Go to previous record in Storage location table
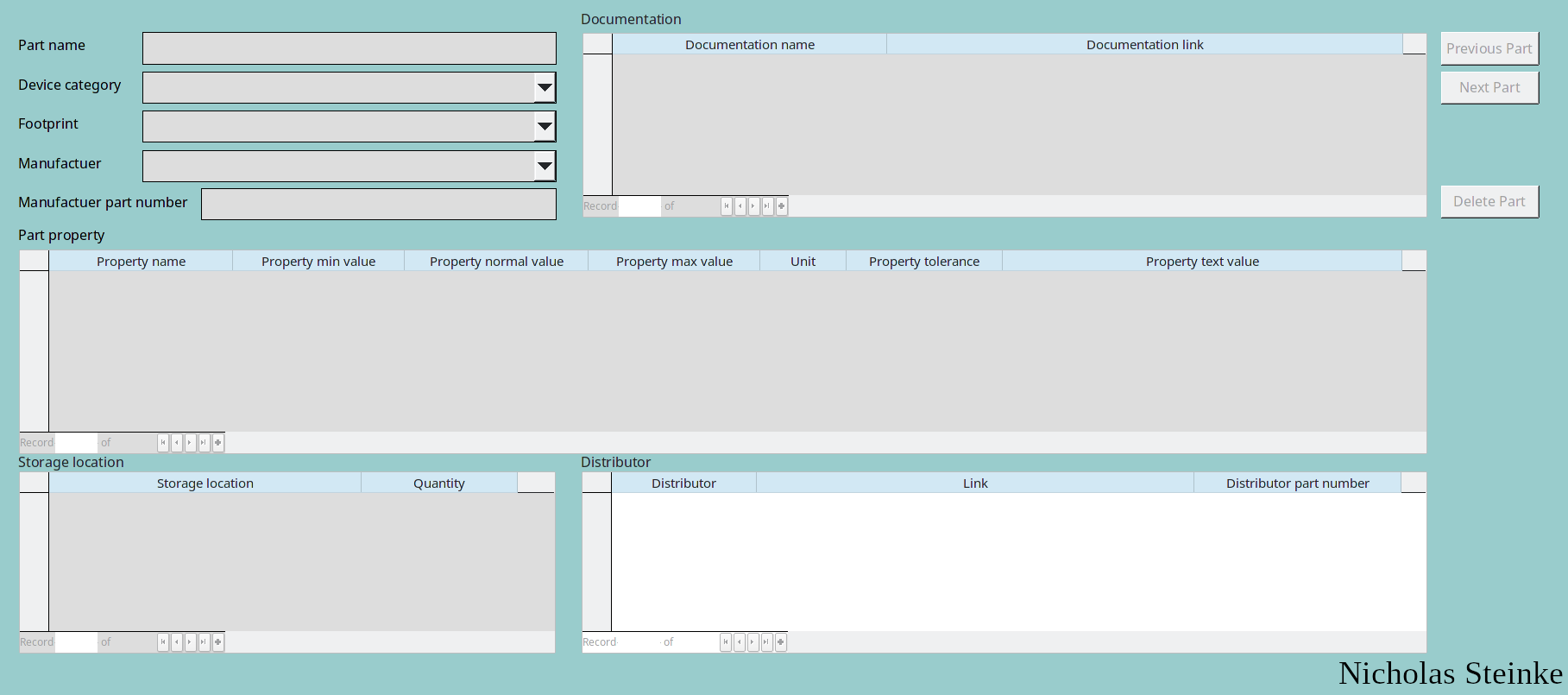Screen dimensions: 1568x695 click(x=177, y=642)
